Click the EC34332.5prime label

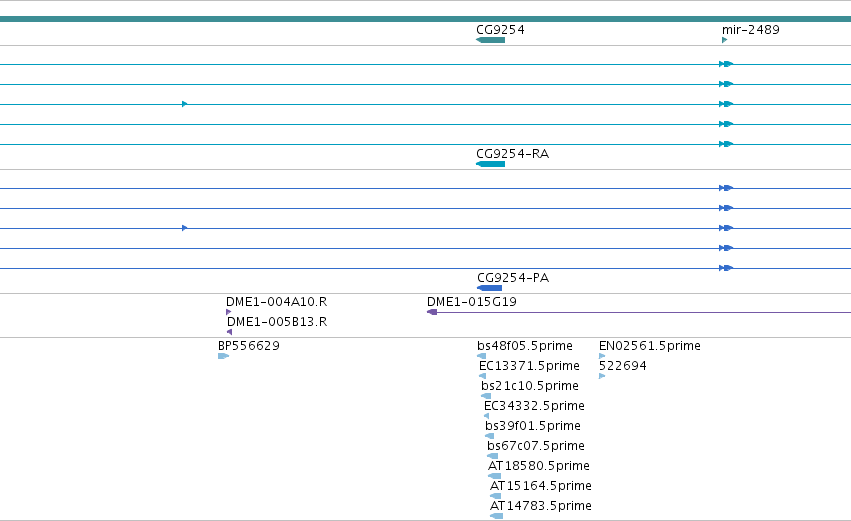(534, 406)
